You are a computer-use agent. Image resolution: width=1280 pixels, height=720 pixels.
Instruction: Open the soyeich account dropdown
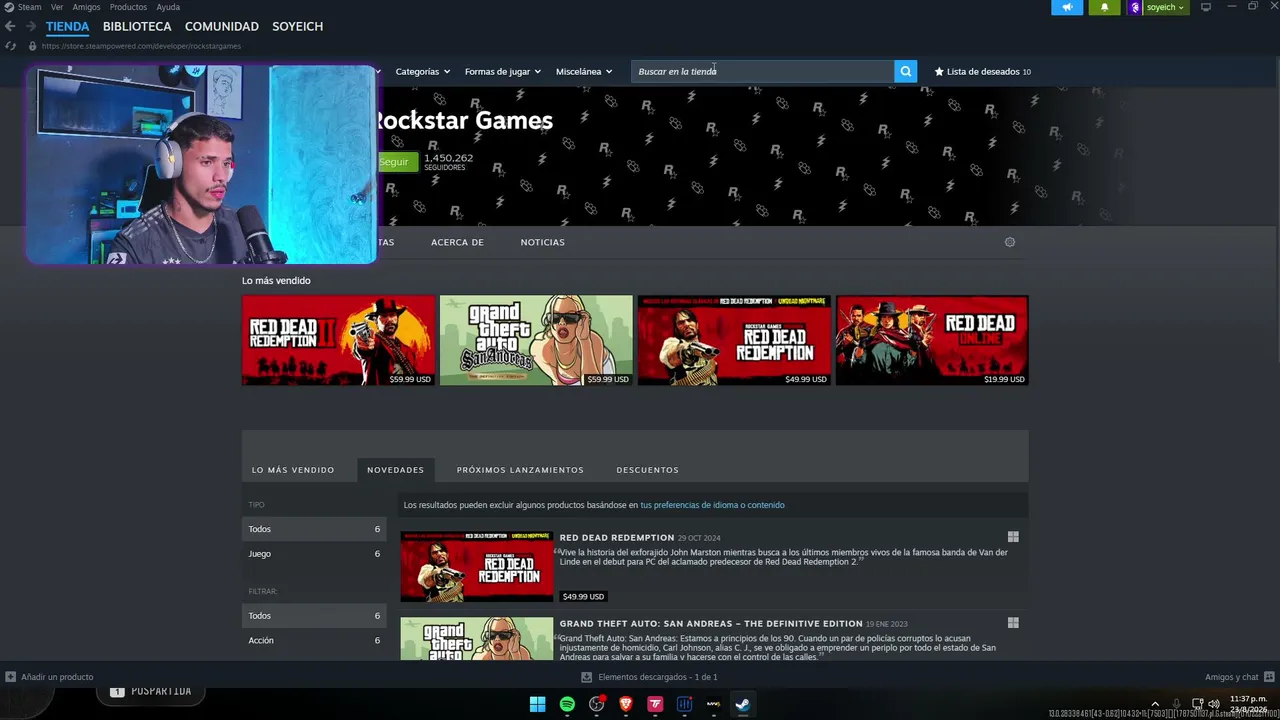pyautogui.click(x=1165, y=7)
